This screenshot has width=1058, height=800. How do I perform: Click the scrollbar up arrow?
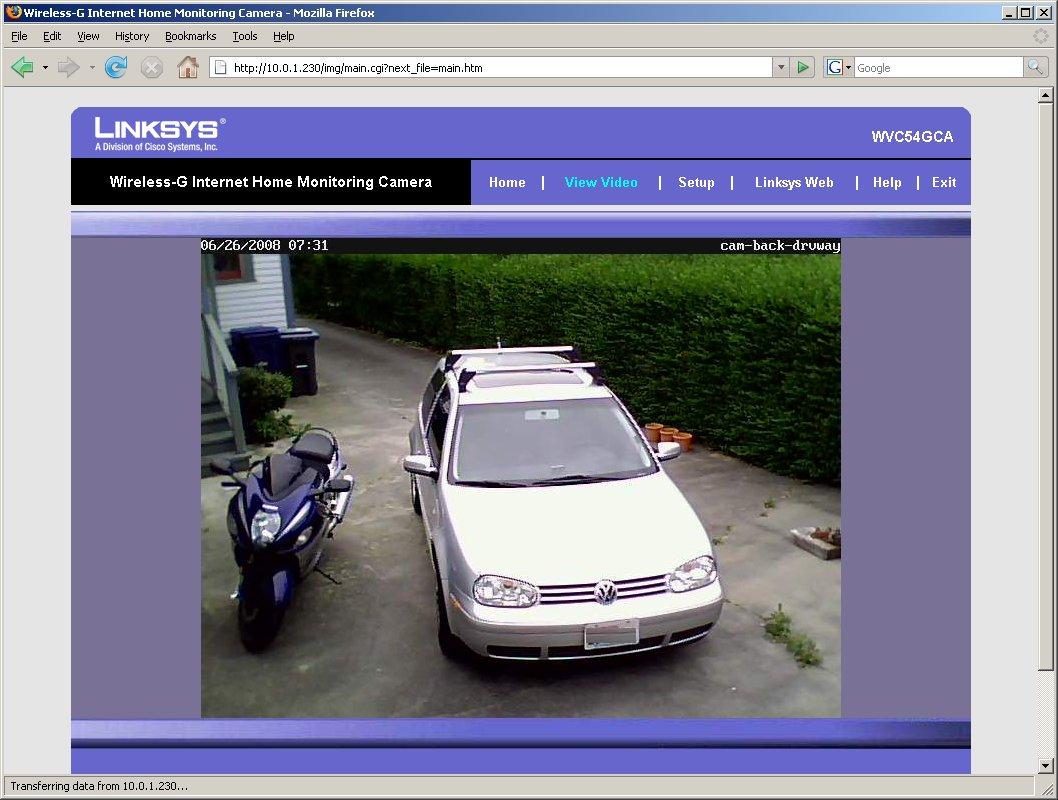1045,95
